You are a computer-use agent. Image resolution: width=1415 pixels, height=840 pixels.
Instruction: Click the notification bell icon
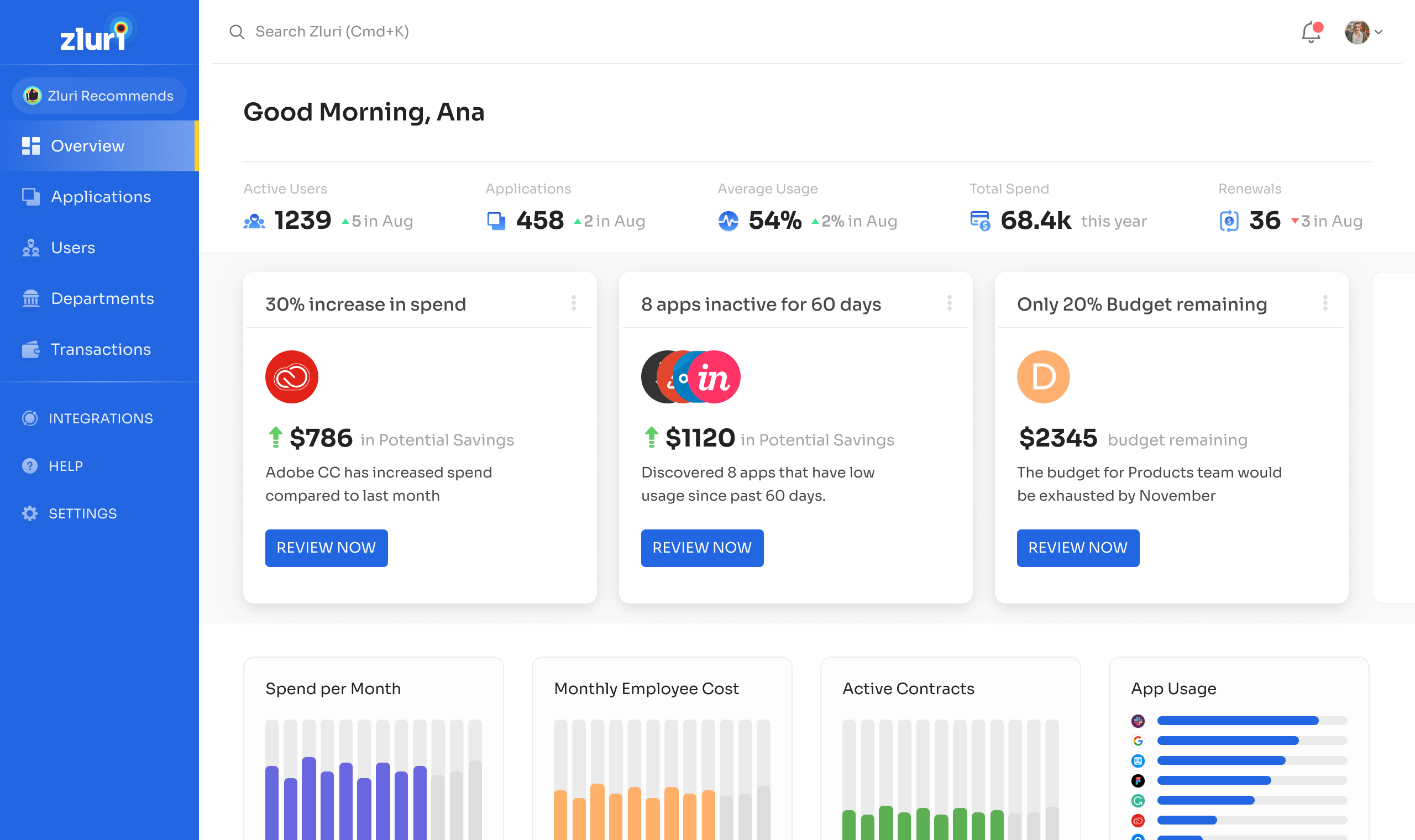(1310, 32)
